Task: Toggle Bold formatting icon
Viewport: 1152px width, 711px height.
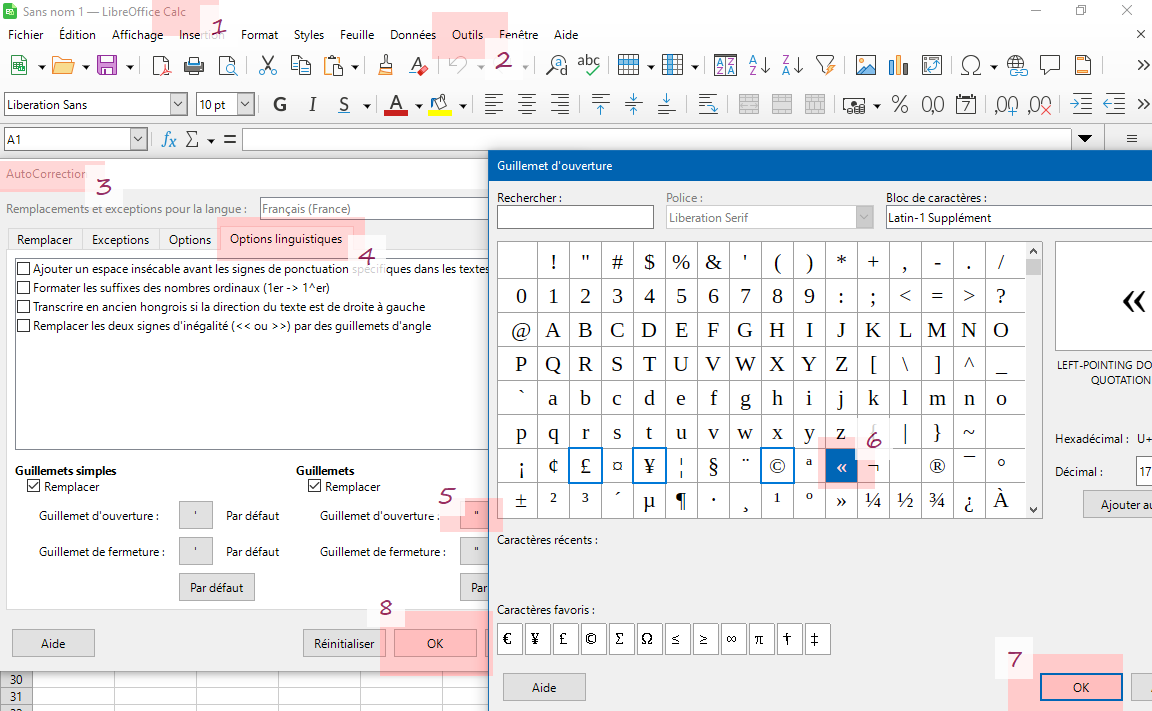Action: click(x=280, y=105)
